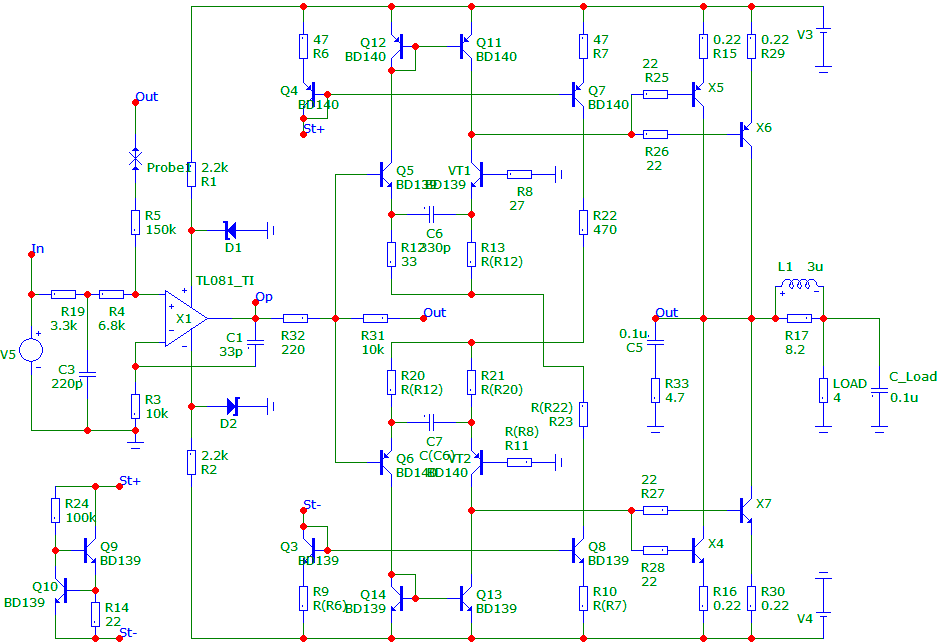Image resolution: width=940 pixels, height=644 pixels.
Task: Click transistor Q6 symbol
Action: point(386,462)
